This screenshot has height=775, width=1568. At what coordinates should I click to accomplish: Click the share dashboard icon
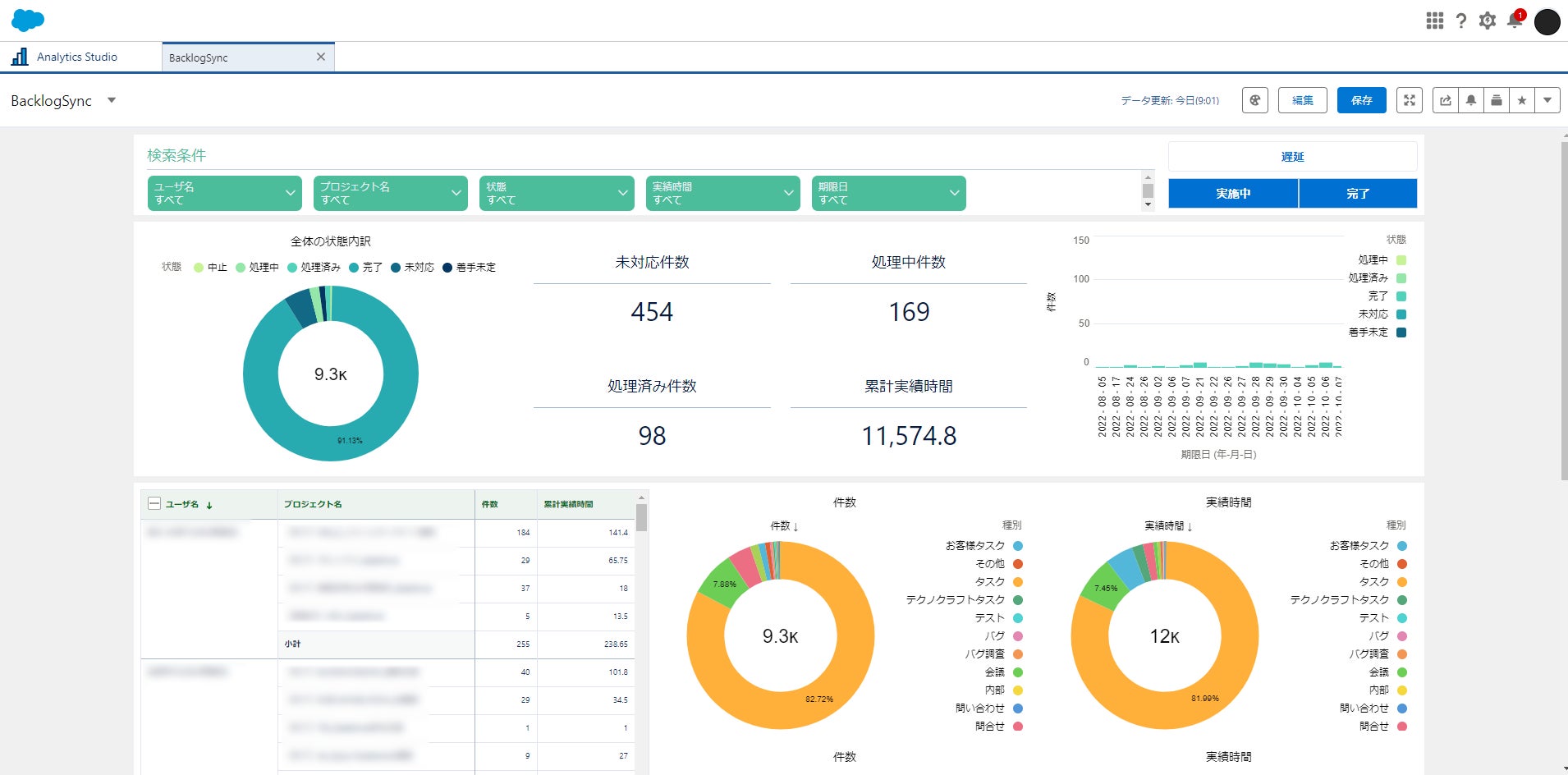pos(1446,100)
